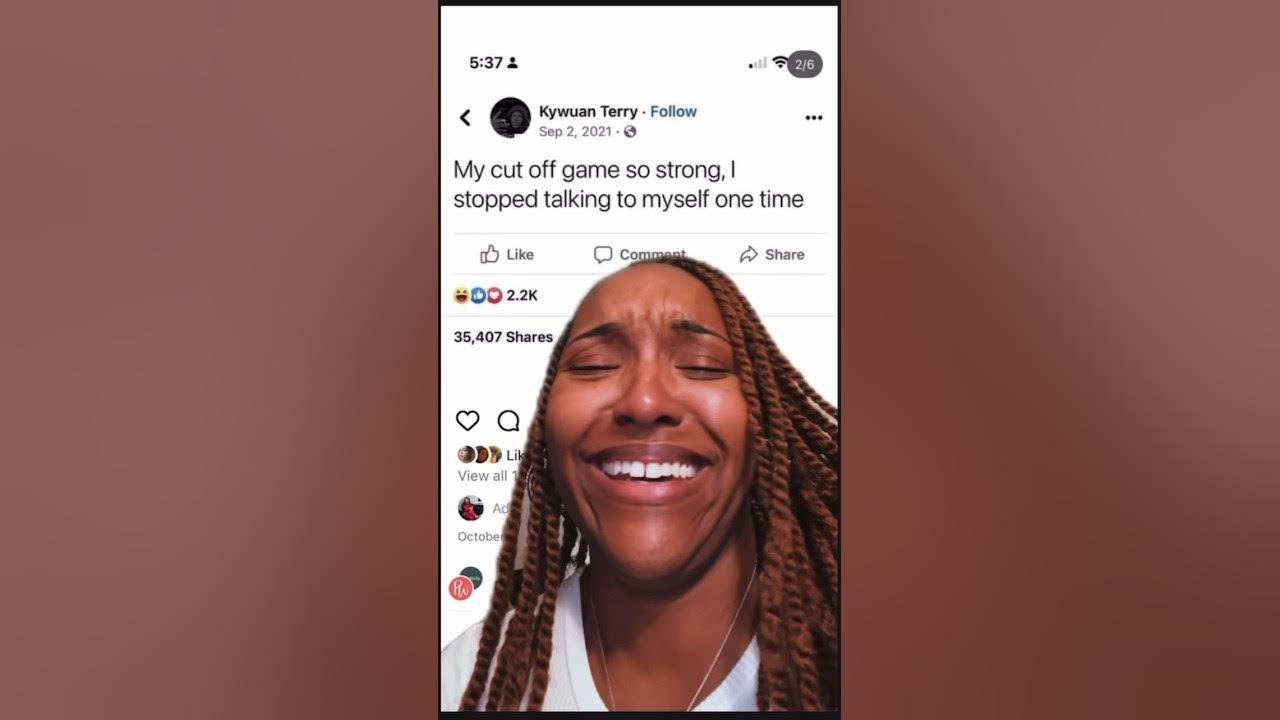Tap the cellular signal bars icon
This screenshot has width=1280, height=720.
pyautogui.click(x=758, y=63)
